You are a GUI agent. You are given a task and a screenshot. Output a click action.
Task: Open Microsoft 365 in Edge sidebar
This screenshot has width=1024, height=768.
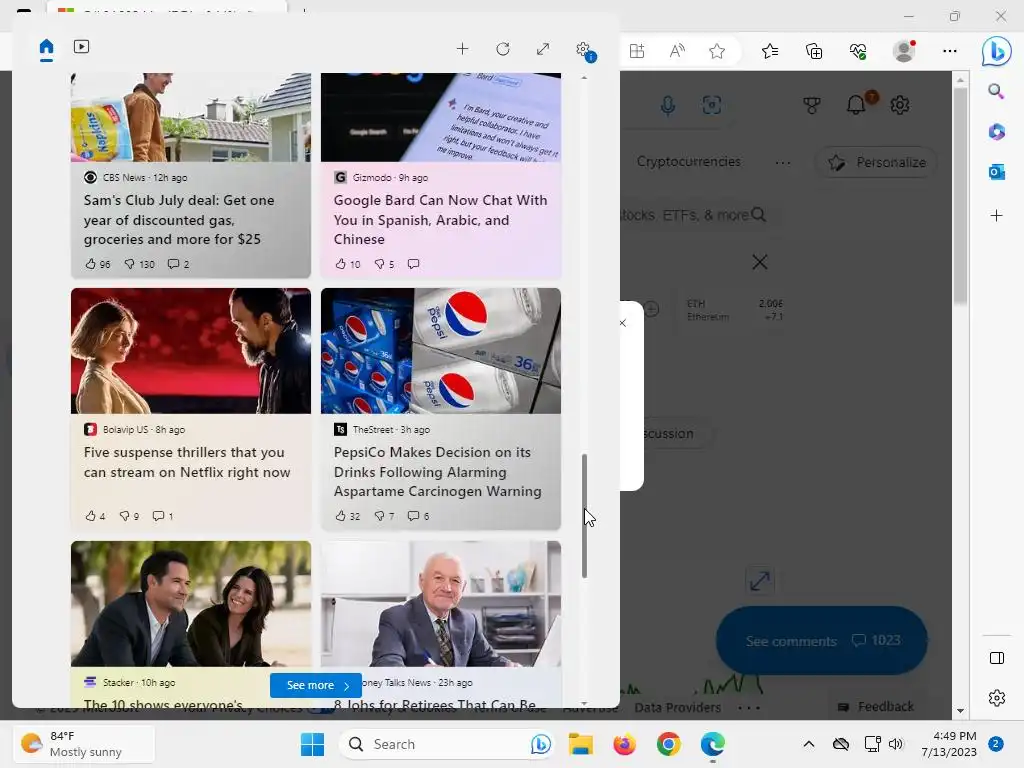[996, 131]
